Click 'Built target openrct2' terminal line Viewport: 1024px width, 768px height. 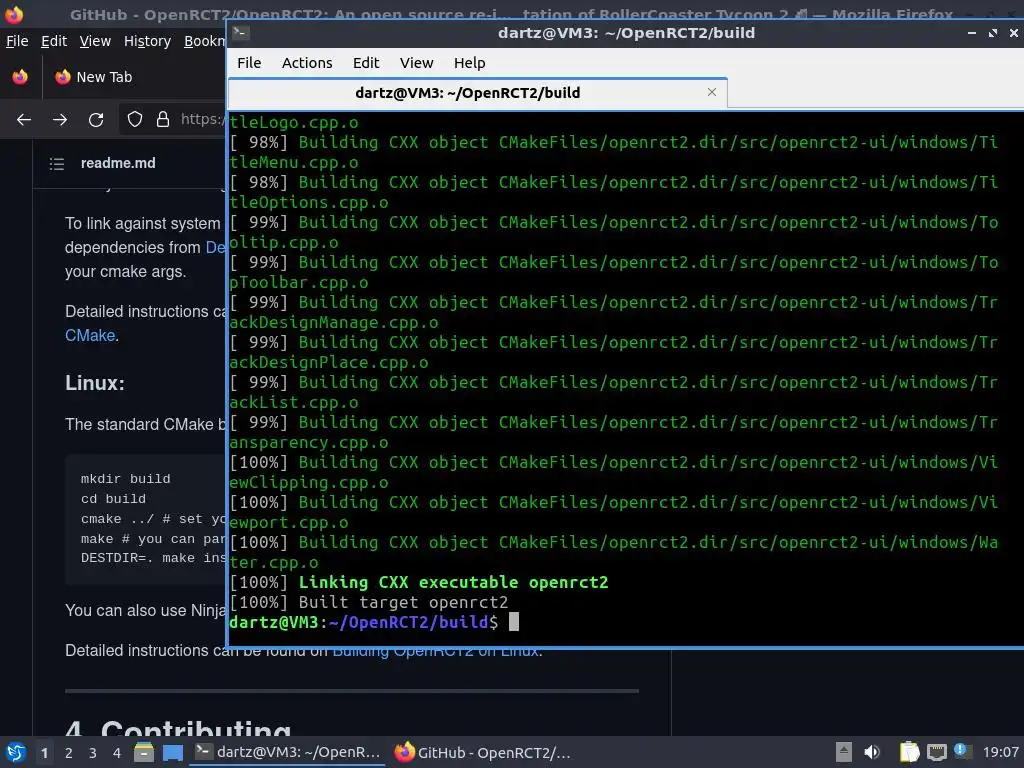pyautogui.click(x=403, y=602)
